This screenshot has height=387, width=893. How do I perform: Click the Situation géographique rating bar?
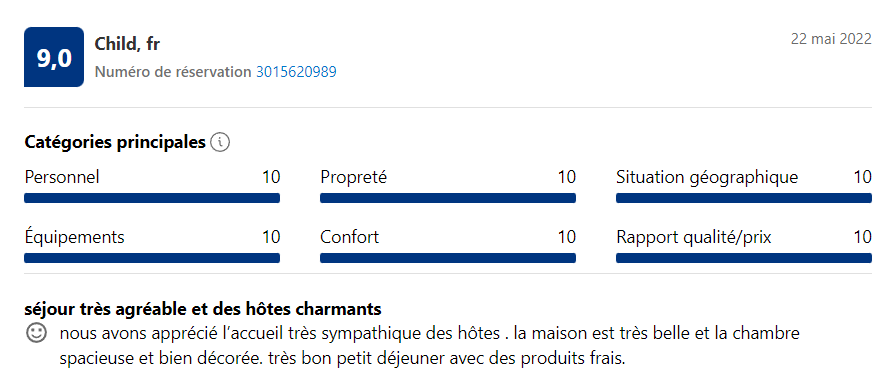[x=744, y=198]
